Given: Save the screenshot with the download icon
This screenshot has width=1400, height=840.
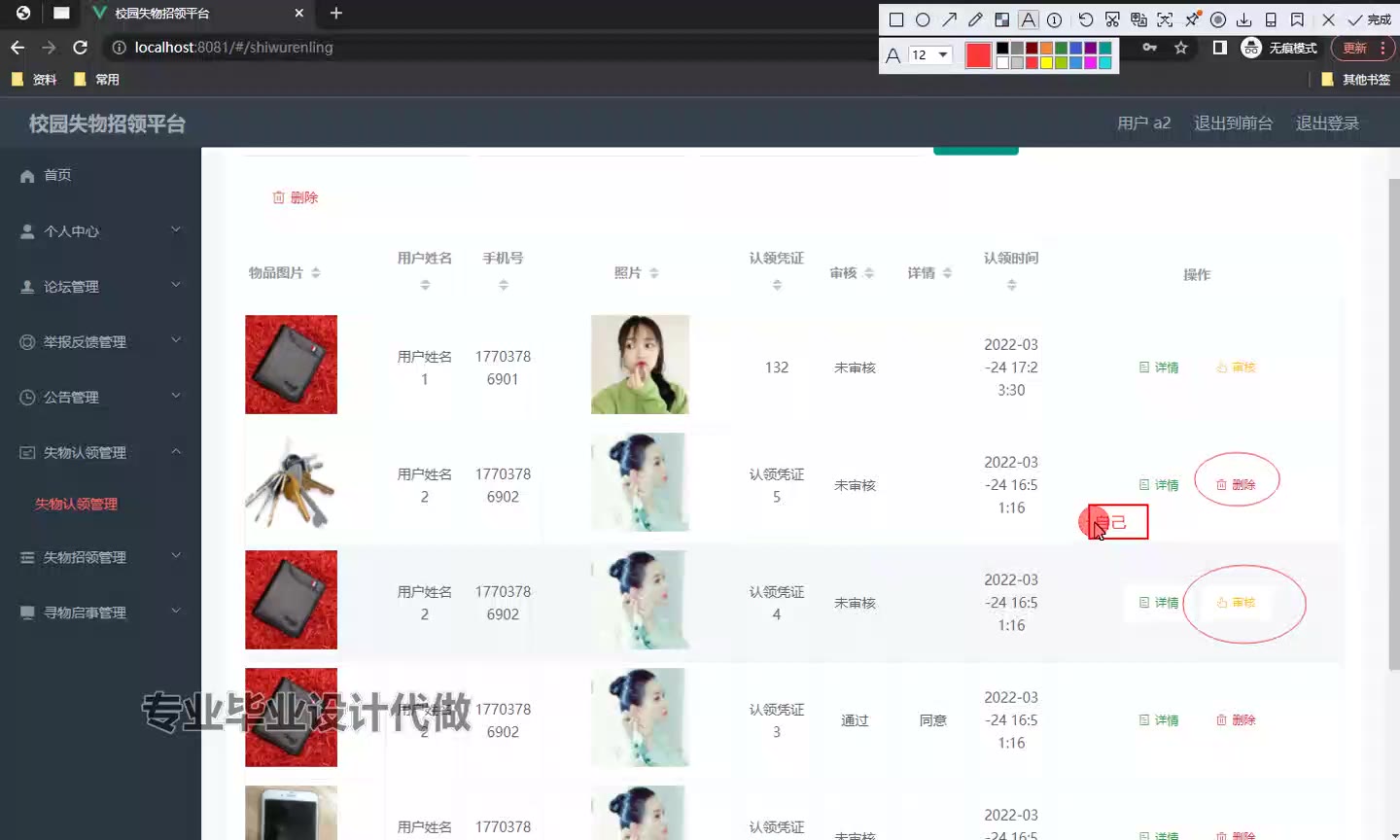Looking at the screenshot, I should (1243, 19).
